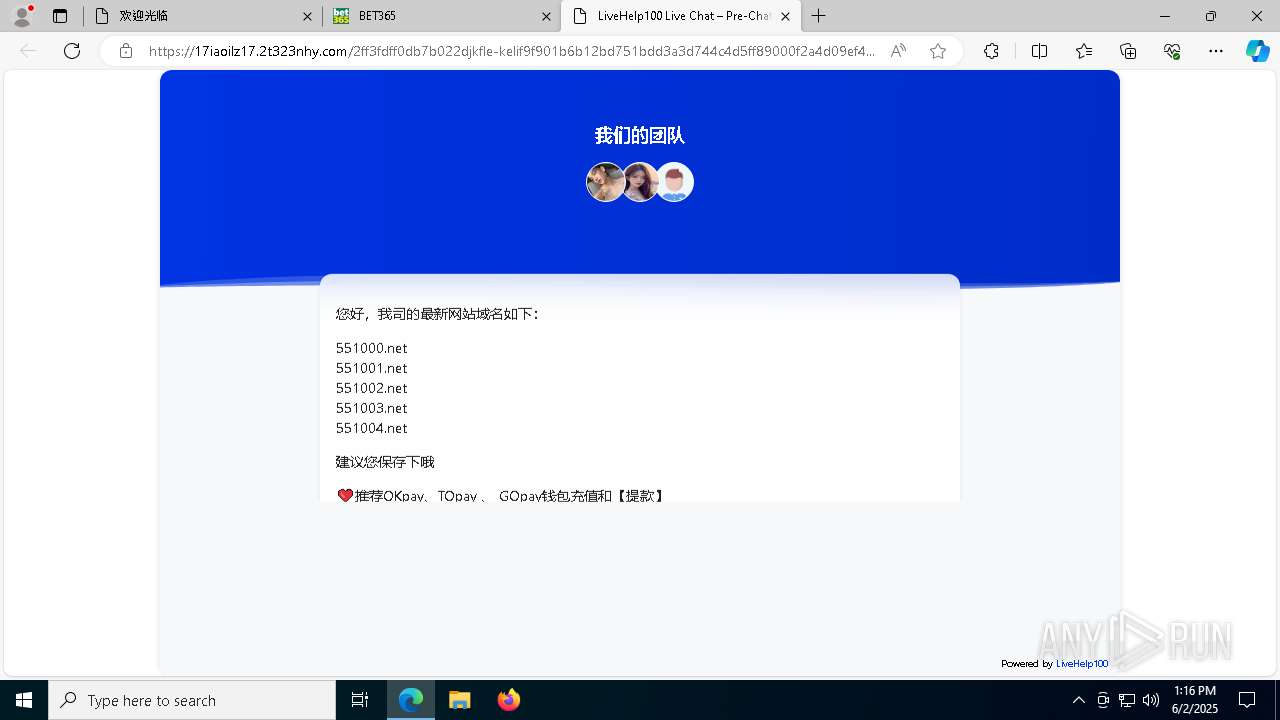Image resolution: width=1280 pixels, height=720 pixels.
Task: Click the second team member avatar
Action: coord(640,182)
